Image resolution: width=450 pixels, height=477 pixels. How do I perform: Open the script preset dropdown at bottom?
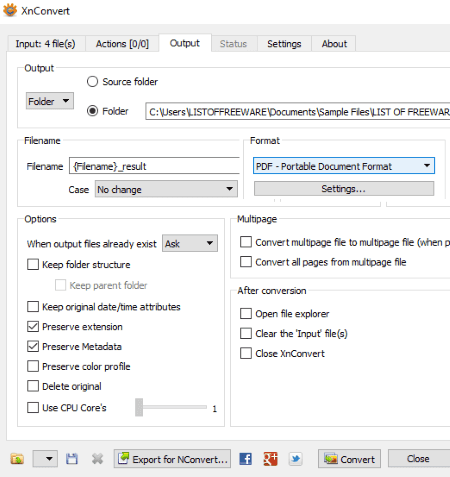click(45, 459)
